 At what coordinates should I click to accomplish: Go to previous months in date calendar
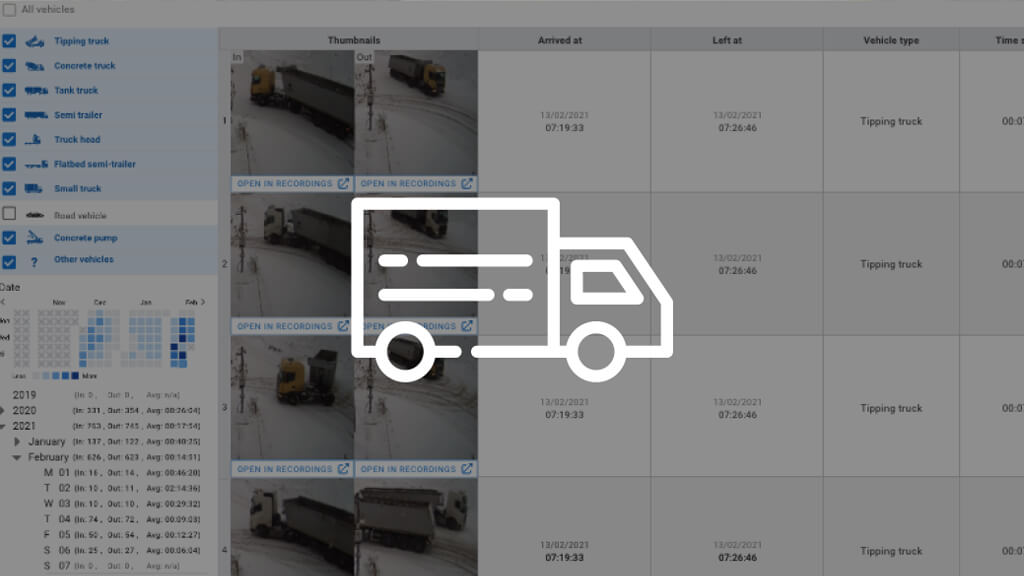[x=3, y=302]
